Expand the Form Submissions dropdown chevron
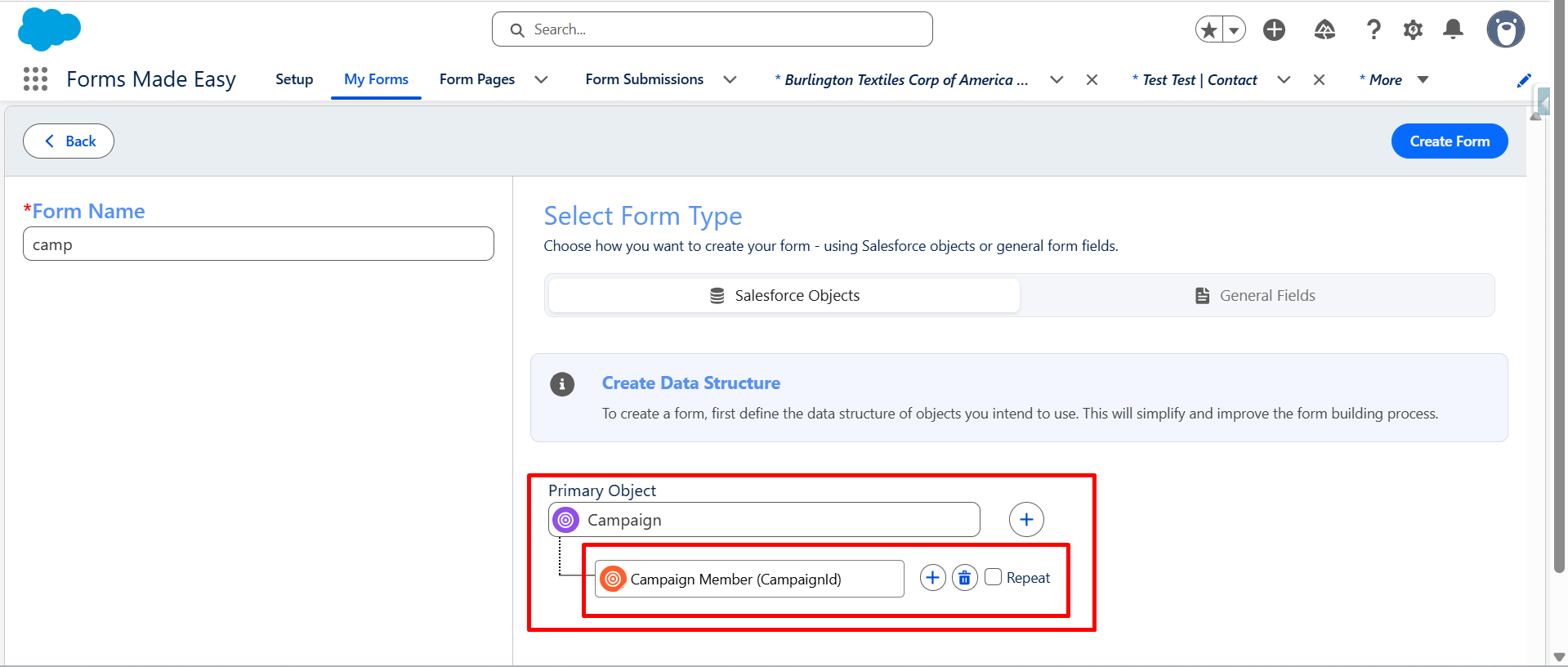Screen dimensions: 1568x667 pos(730,79)
